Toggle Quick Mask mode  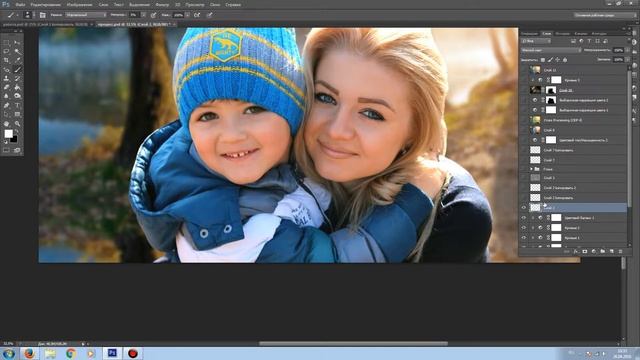(6, 151)
